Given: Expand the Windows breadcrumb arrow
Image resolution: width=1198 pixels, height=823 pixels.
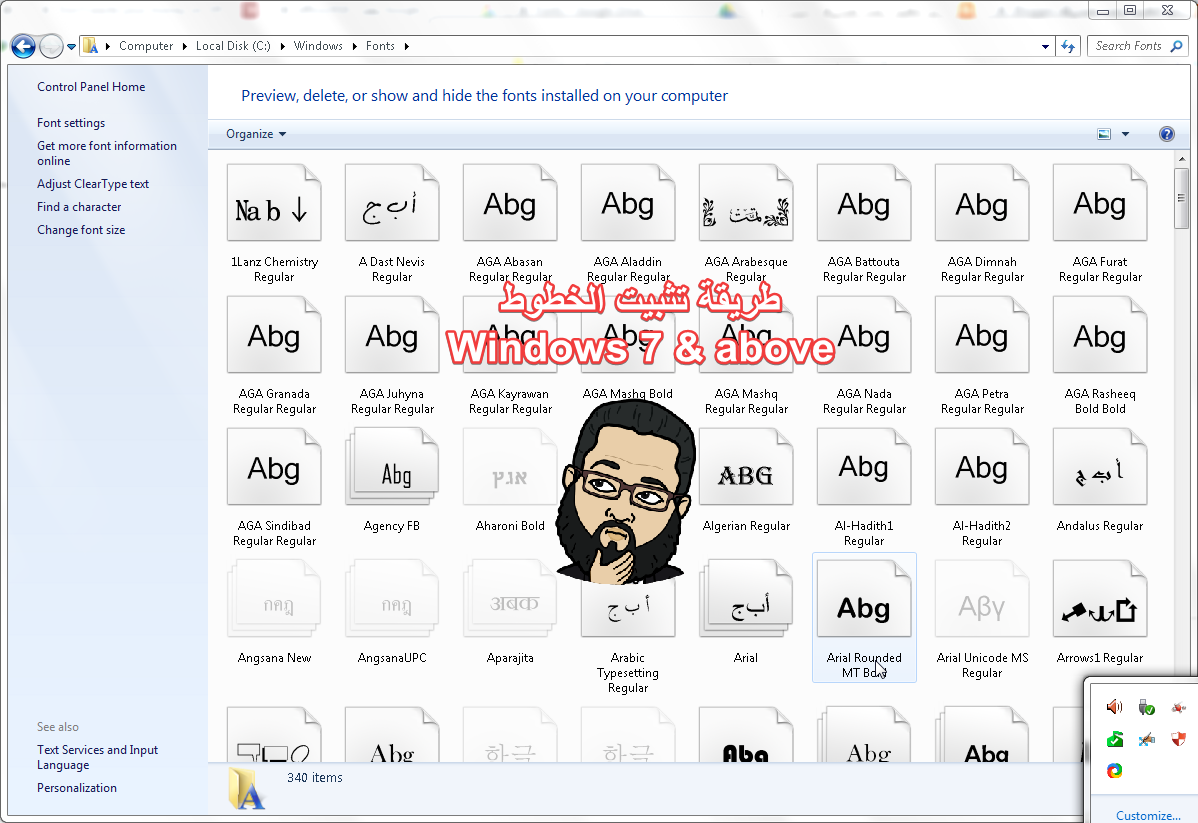Looking at the screenshot, I should coord(355,46).
